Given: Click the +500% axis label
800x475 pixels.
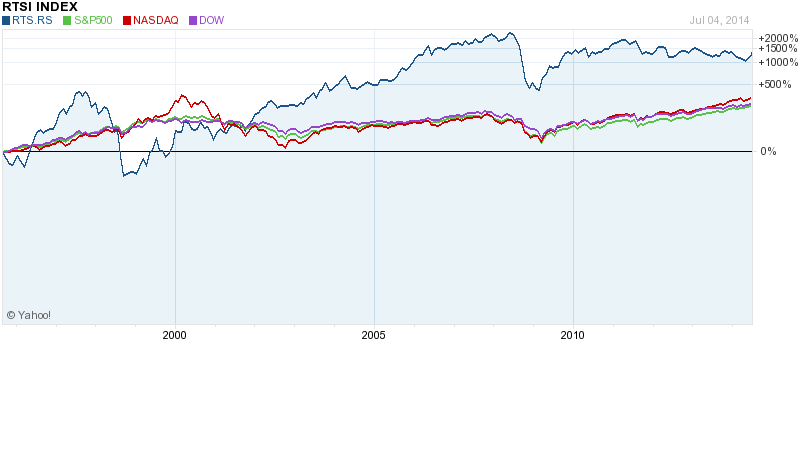Looking at the screenshot, I should point(774,84).
